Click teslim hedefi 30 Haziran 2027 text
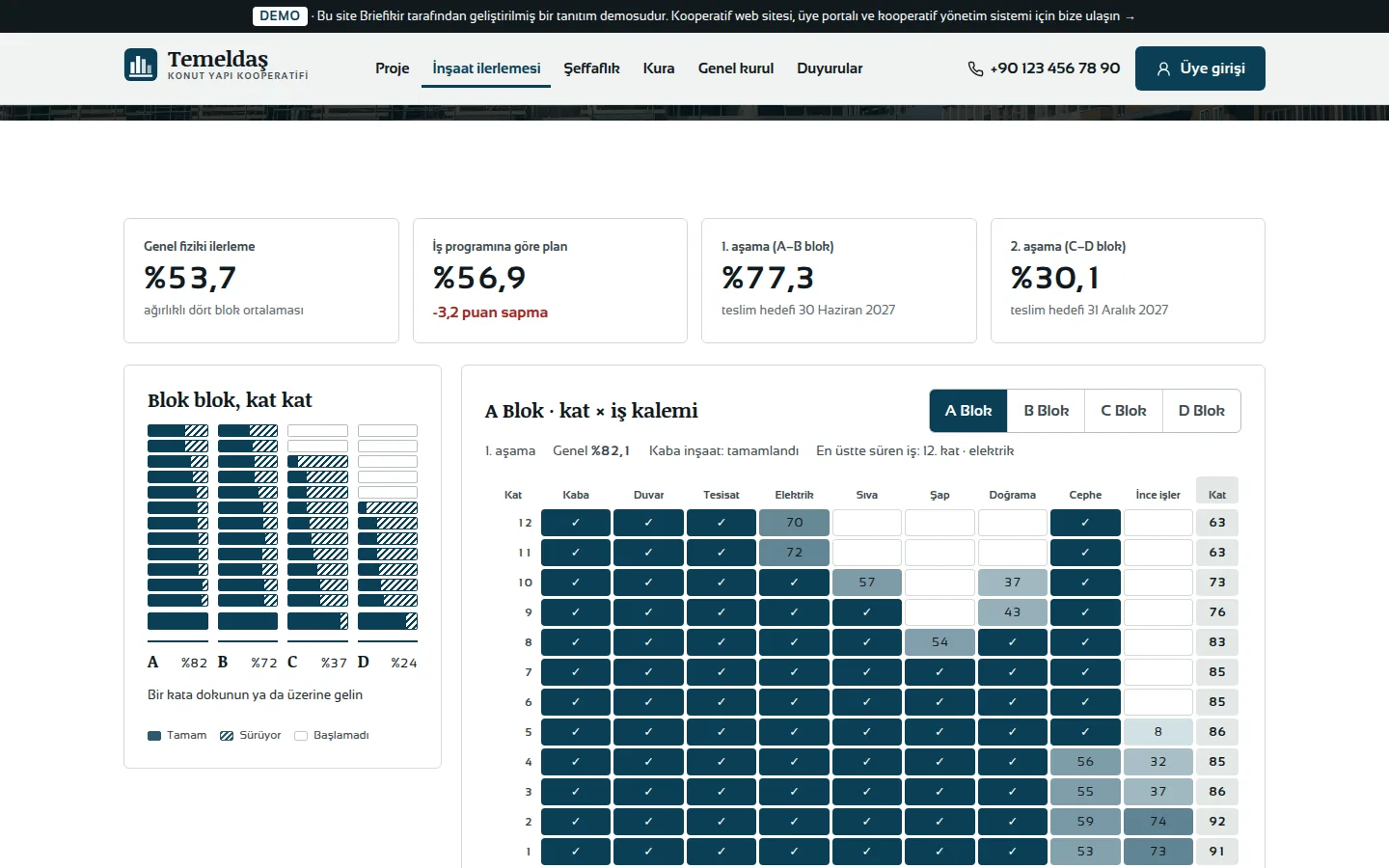 tap(808, 310)
